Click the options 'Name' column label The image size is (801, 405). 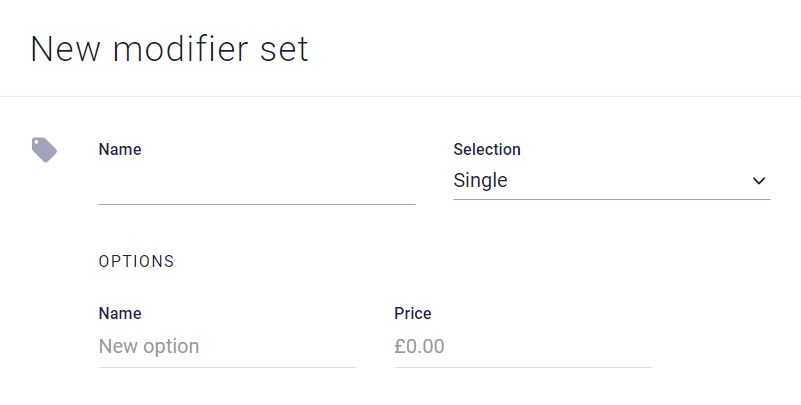click(x=120, y=313)
